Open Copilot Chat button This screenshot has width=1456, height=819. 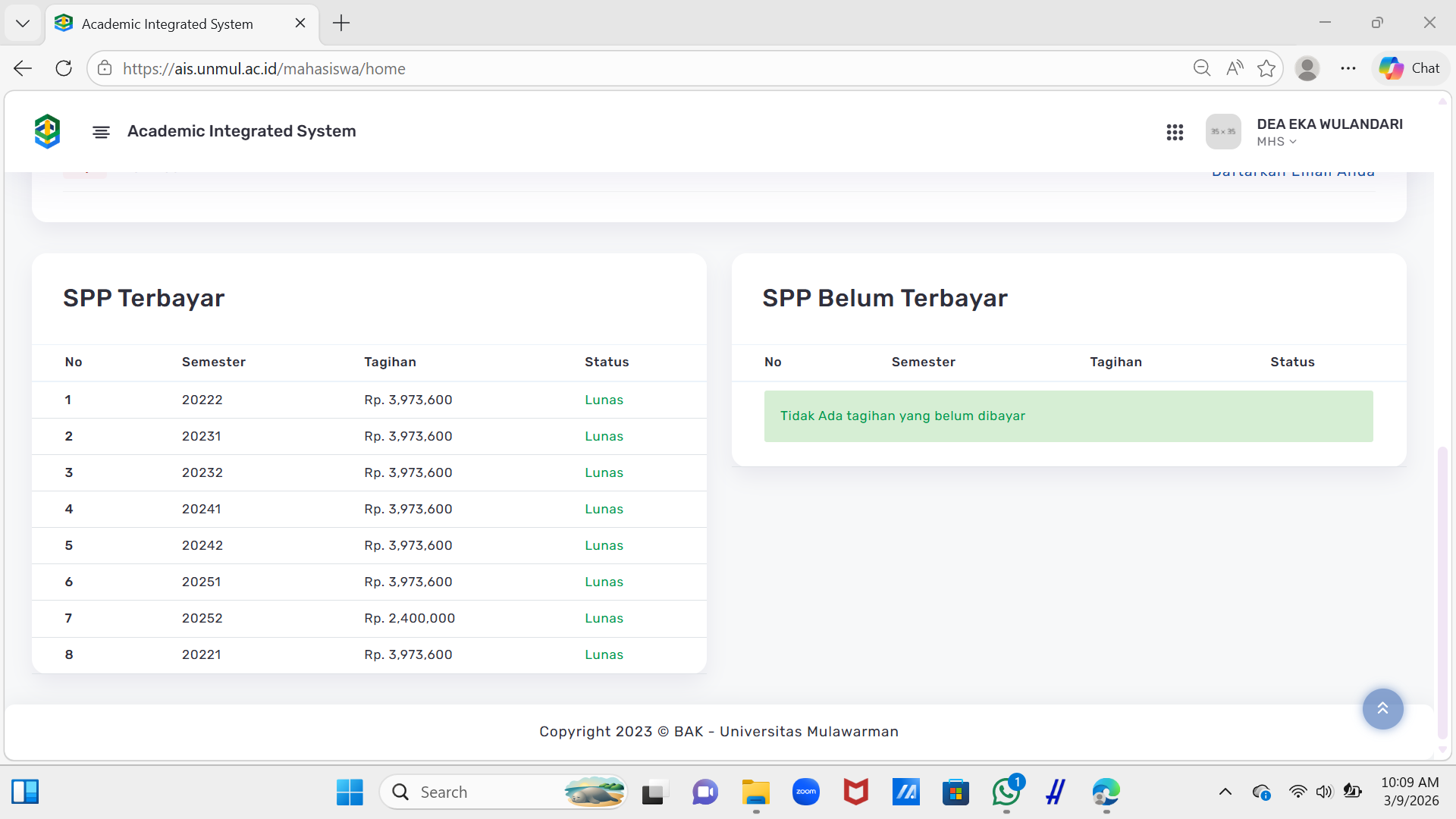tap(1410, 68)
